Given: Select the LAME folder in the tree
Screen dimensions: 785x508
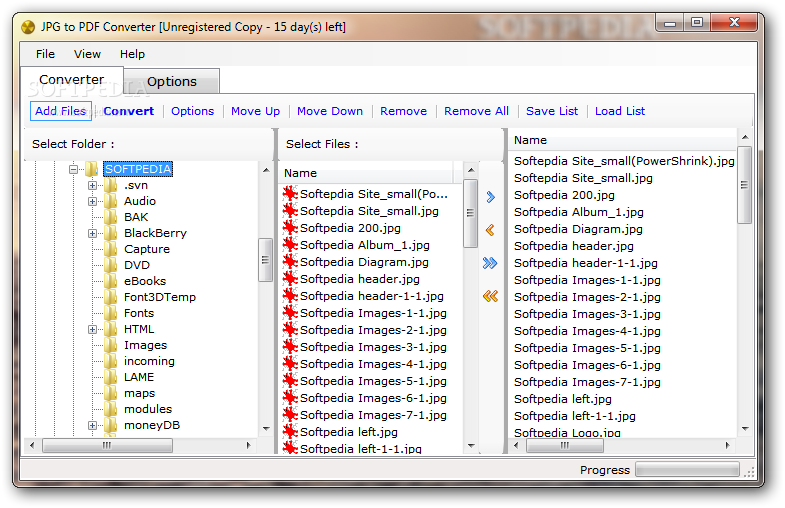Looking at the screenshot, I should coord(139,377).
